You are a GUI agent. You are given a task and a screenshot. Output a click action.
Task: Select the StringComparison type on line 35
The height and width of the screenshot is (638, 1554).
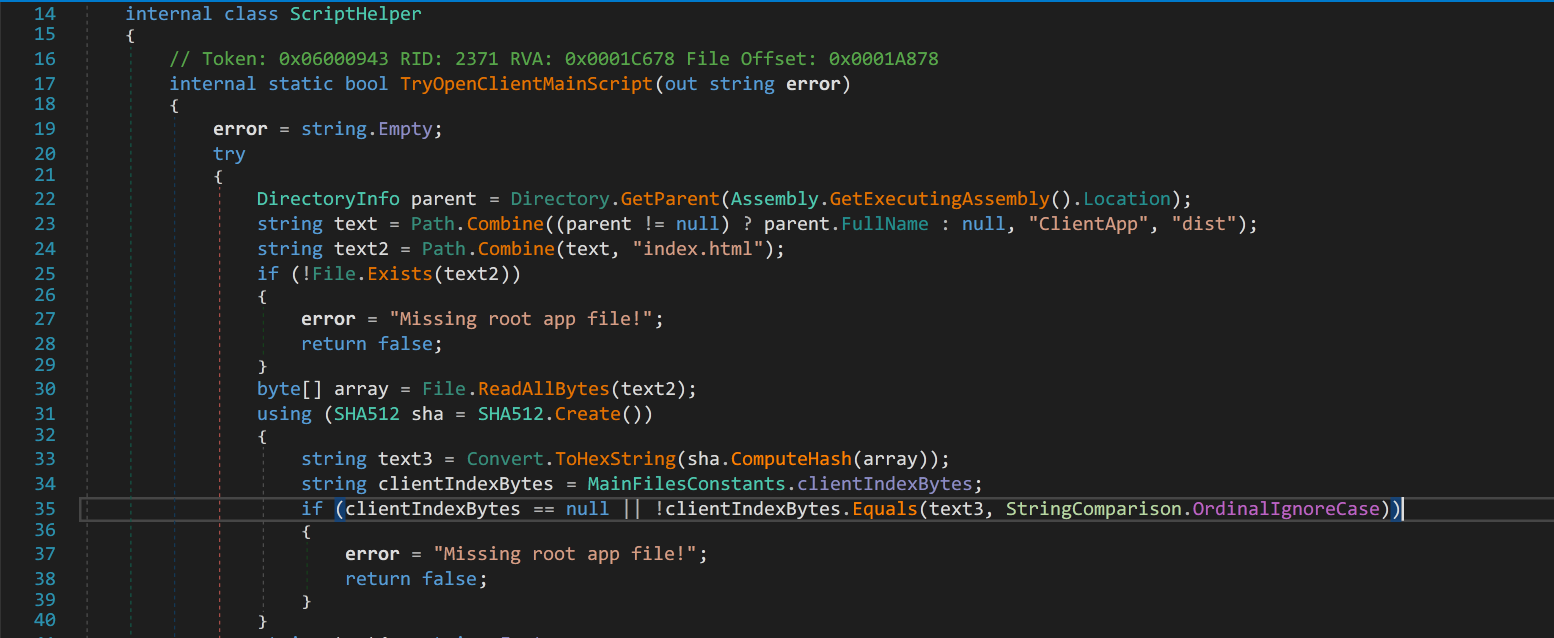click(x=1094, y=508)
